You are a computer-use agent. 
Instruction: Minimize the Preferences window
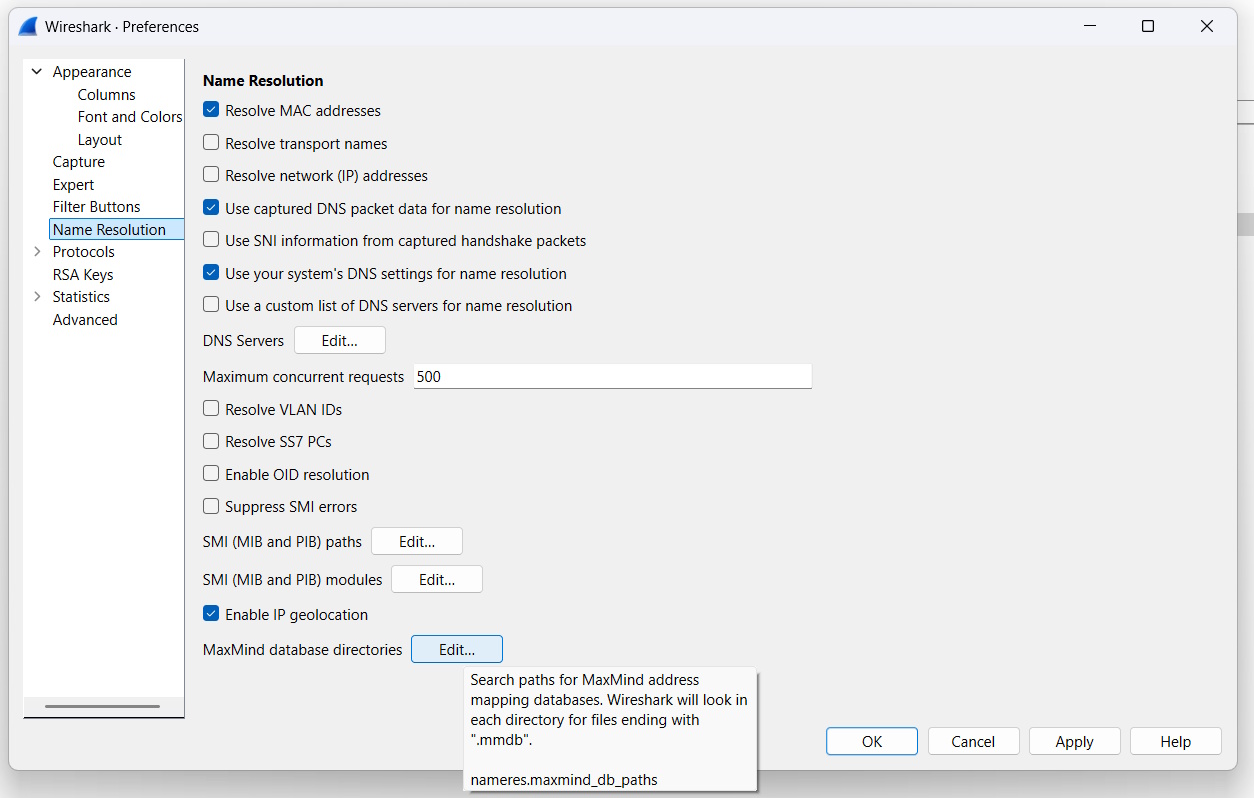[1090, 27]
